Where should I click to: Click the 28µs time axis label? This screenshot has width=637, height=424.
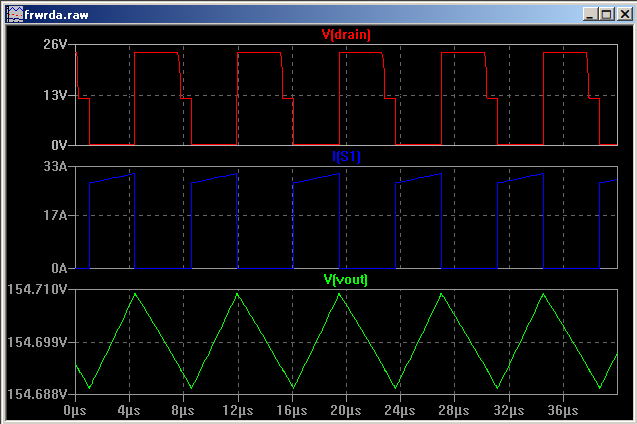(x=454, y=411)
